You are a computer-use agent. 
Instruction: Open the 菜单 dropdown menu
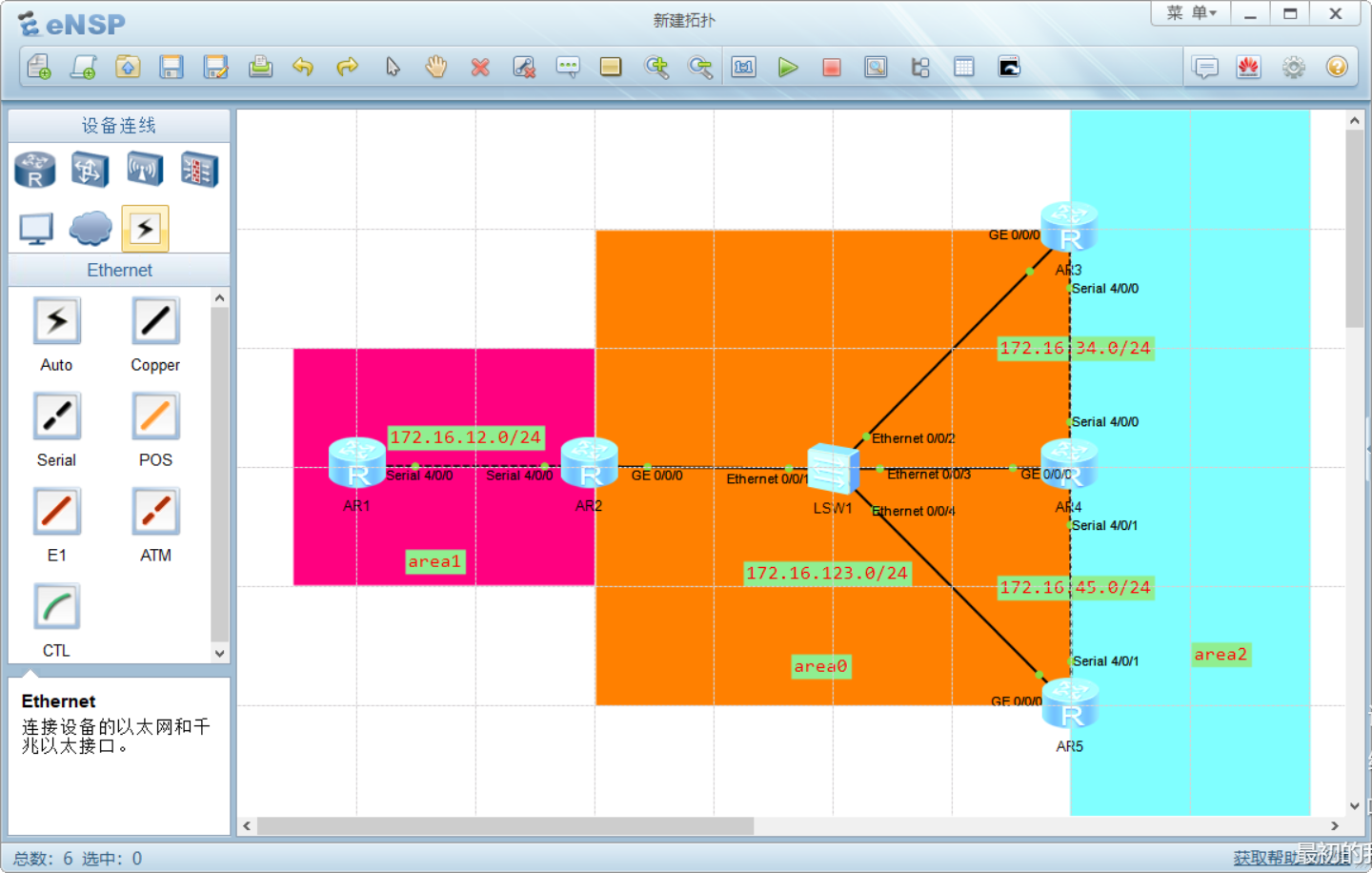point(1191,12)
